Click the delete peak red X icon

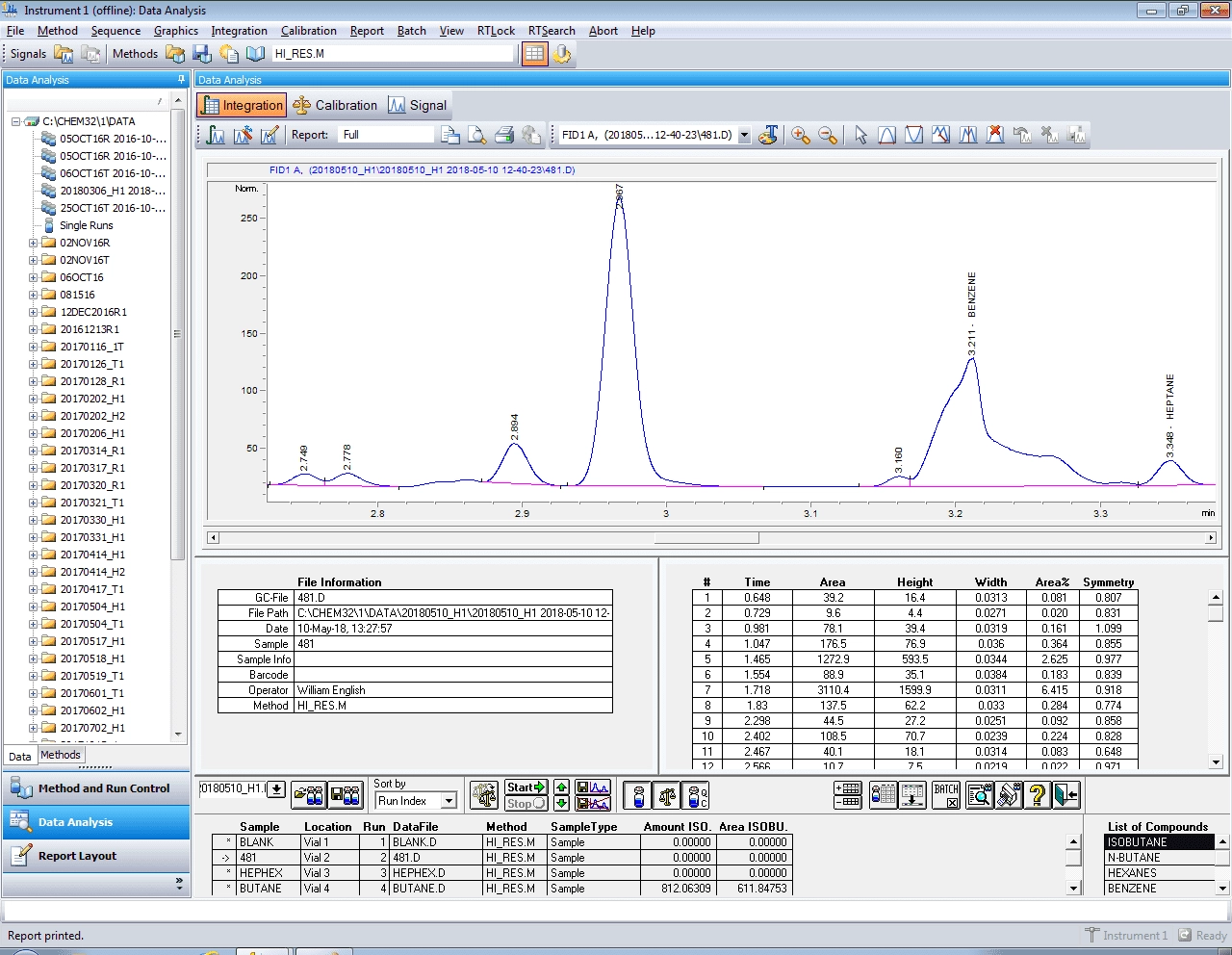[x=995, y=136]
